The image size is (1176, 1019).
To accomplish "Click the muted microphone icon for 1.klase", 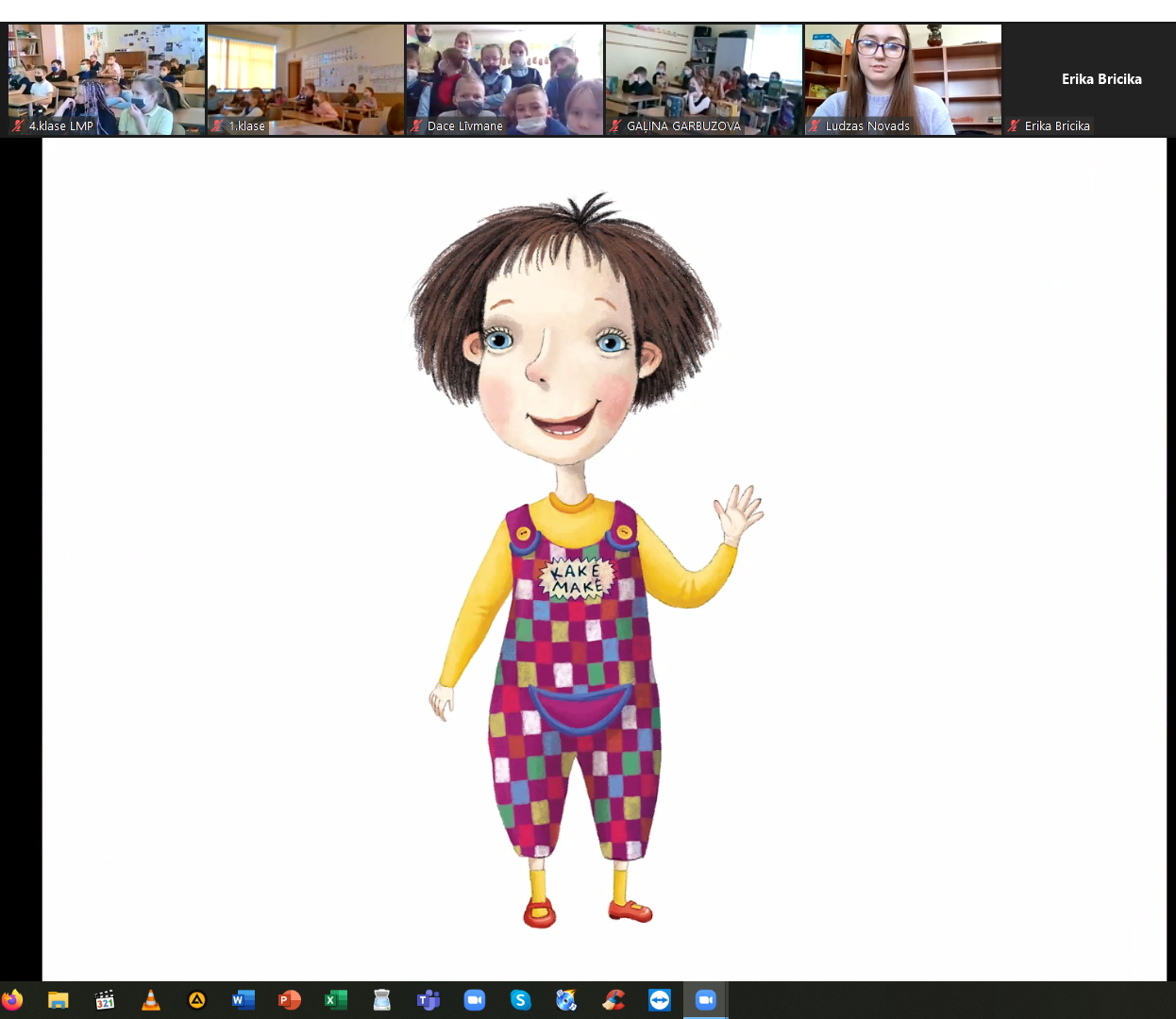I will [217, 125].
